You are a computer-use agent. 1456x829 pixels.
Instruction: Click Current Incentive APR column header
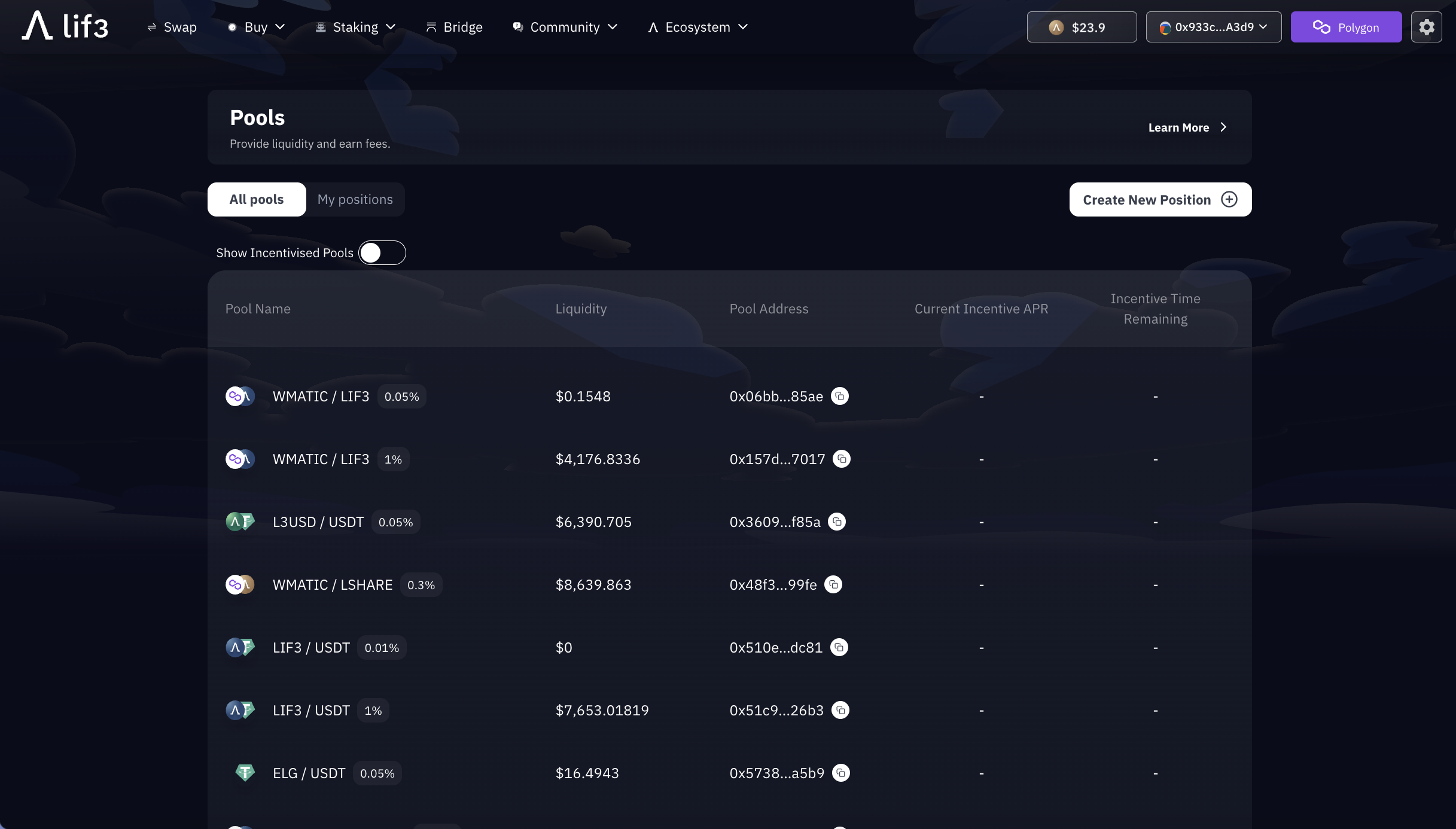pyautogui.click(x=981, y=309)
